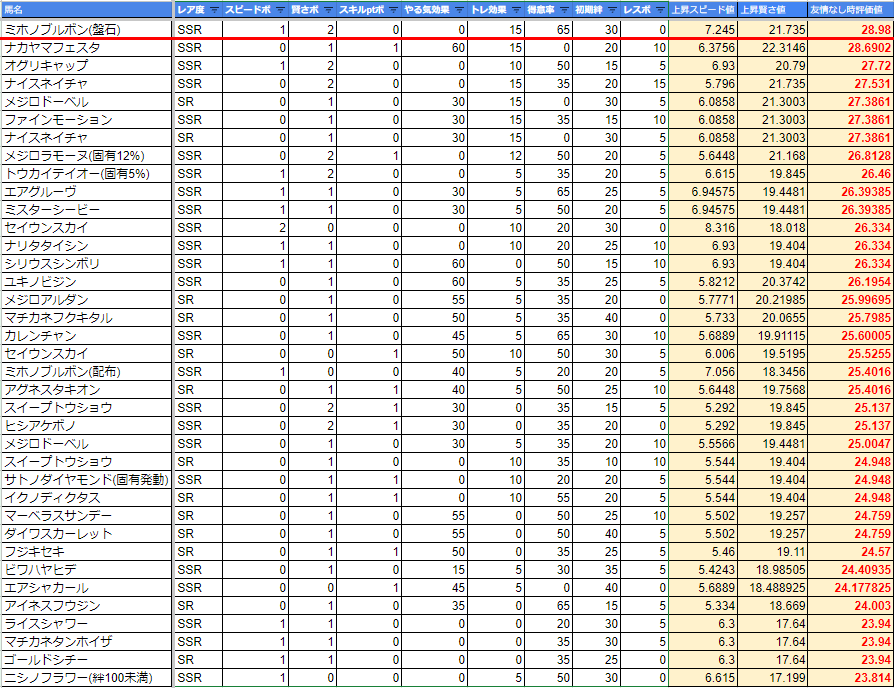
Task: Select the 上昇賢さ値 header cell
Action: tap(773, 10)
